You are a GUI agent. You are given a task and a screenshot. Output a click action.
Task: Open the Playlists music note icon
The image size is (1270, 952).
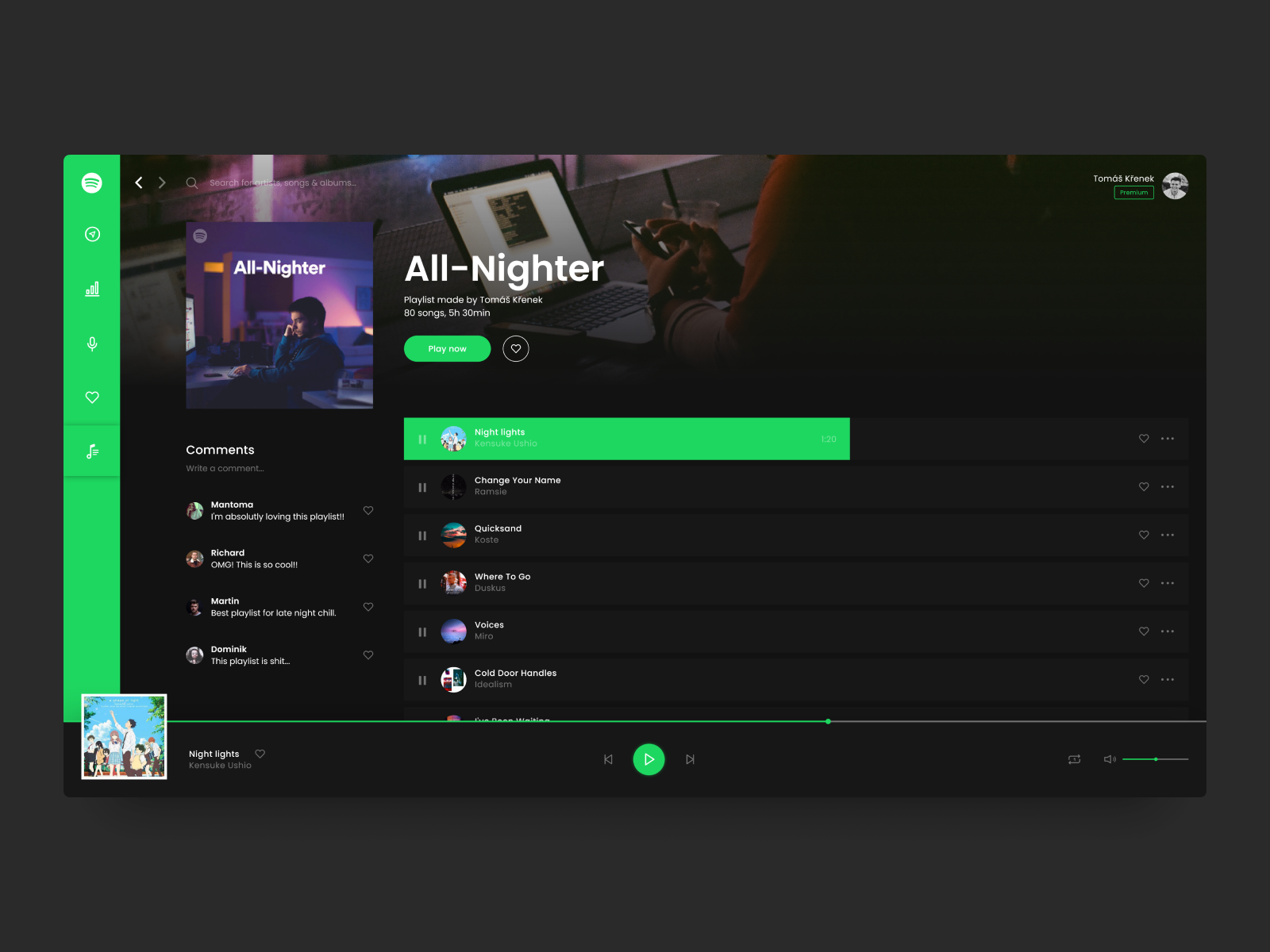click(x=92, y=451)
